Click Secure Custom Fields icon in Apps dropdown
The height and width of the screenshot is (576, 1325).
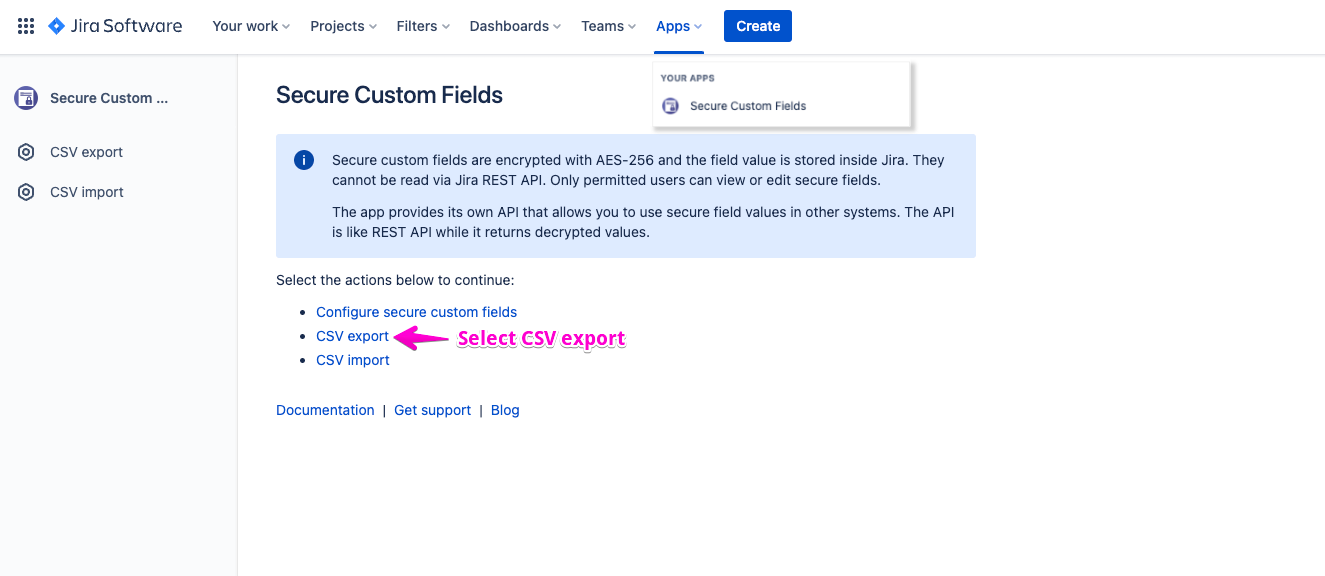tap(671, 106)
